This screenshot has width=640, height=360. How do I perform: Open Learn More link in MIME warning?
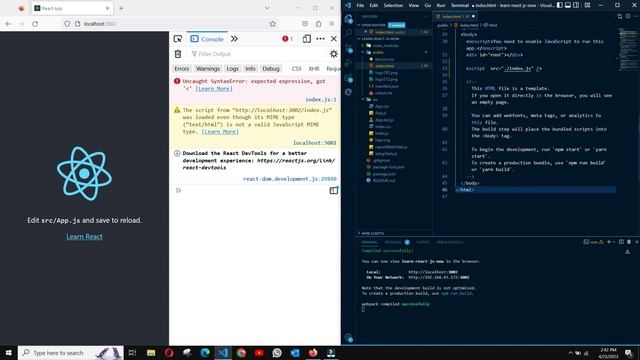click(220, 131)
